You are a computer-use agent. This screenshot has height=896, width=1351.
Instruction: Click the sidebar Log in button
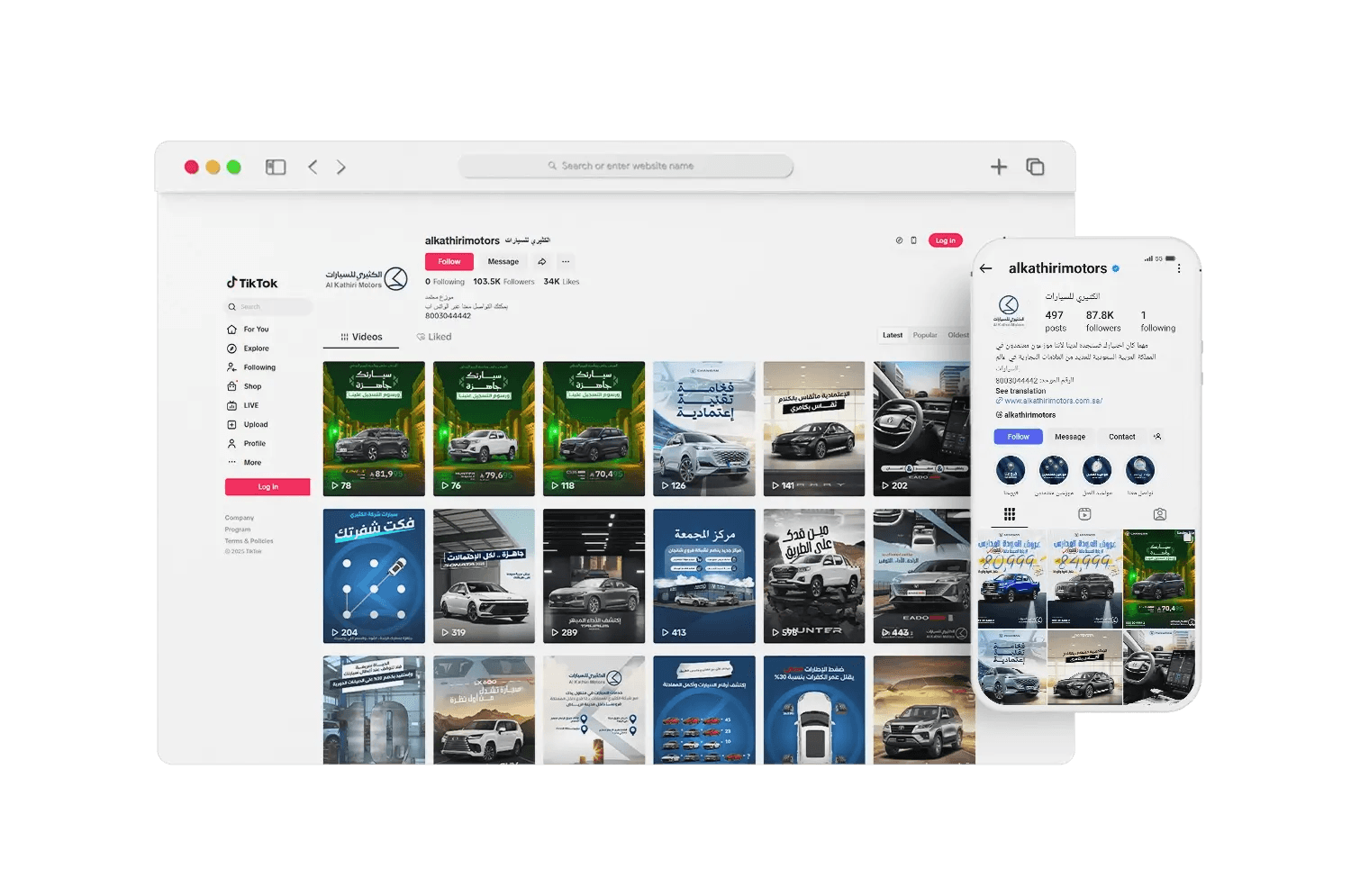coord(267,487)
